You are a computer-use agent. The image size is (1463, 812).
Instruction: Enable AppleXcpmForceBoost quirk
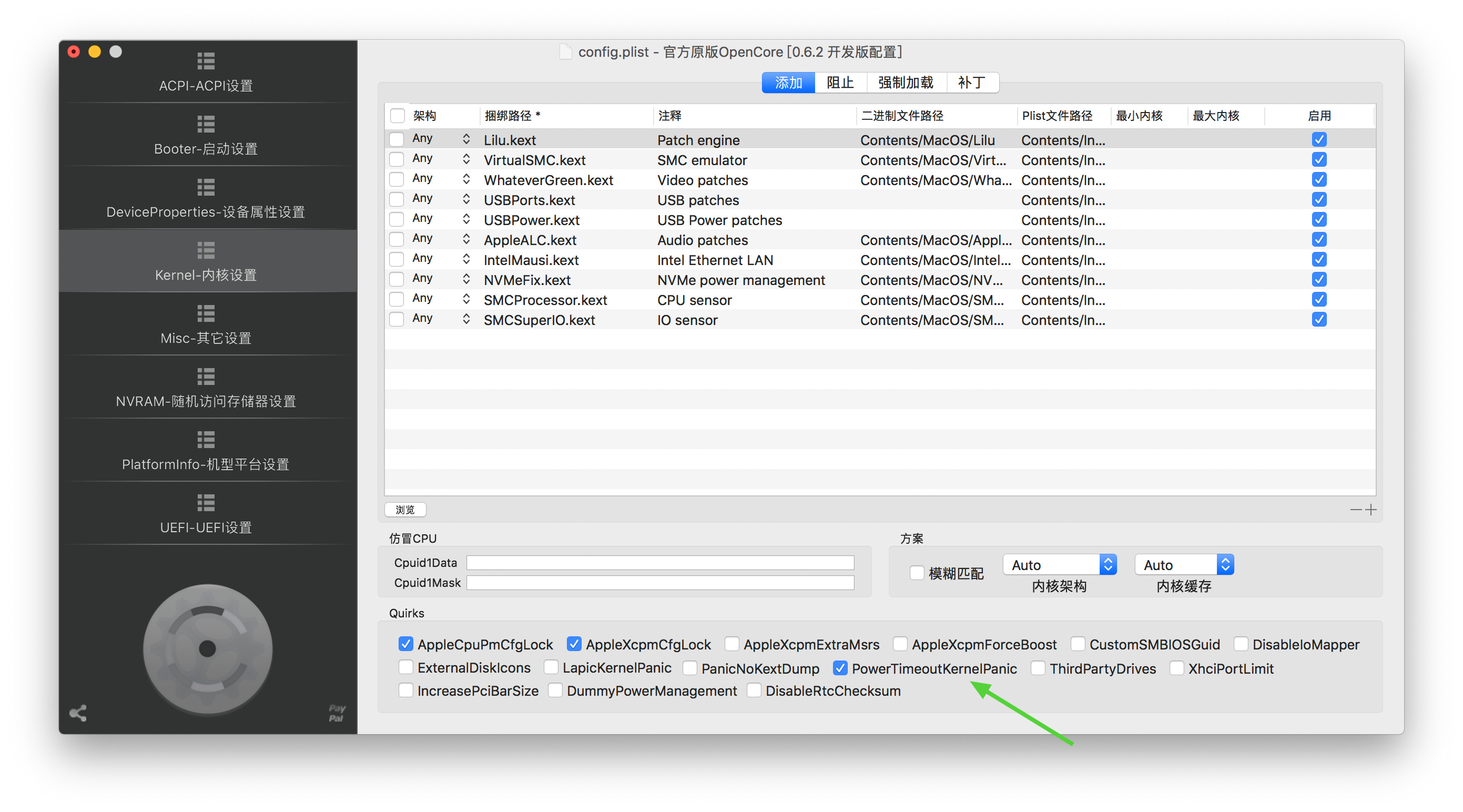pos(900,644)
